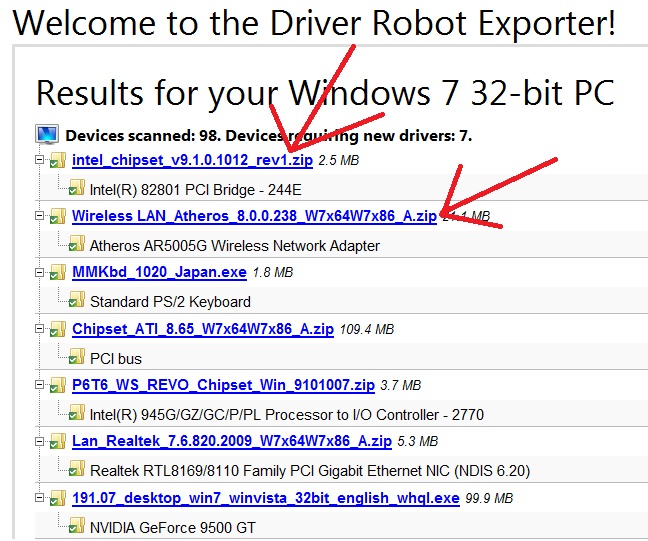The width and height of the screenshot is (648, 541).
Task: Click the 2.5 MB size label
Action: (x=338, y=160)
